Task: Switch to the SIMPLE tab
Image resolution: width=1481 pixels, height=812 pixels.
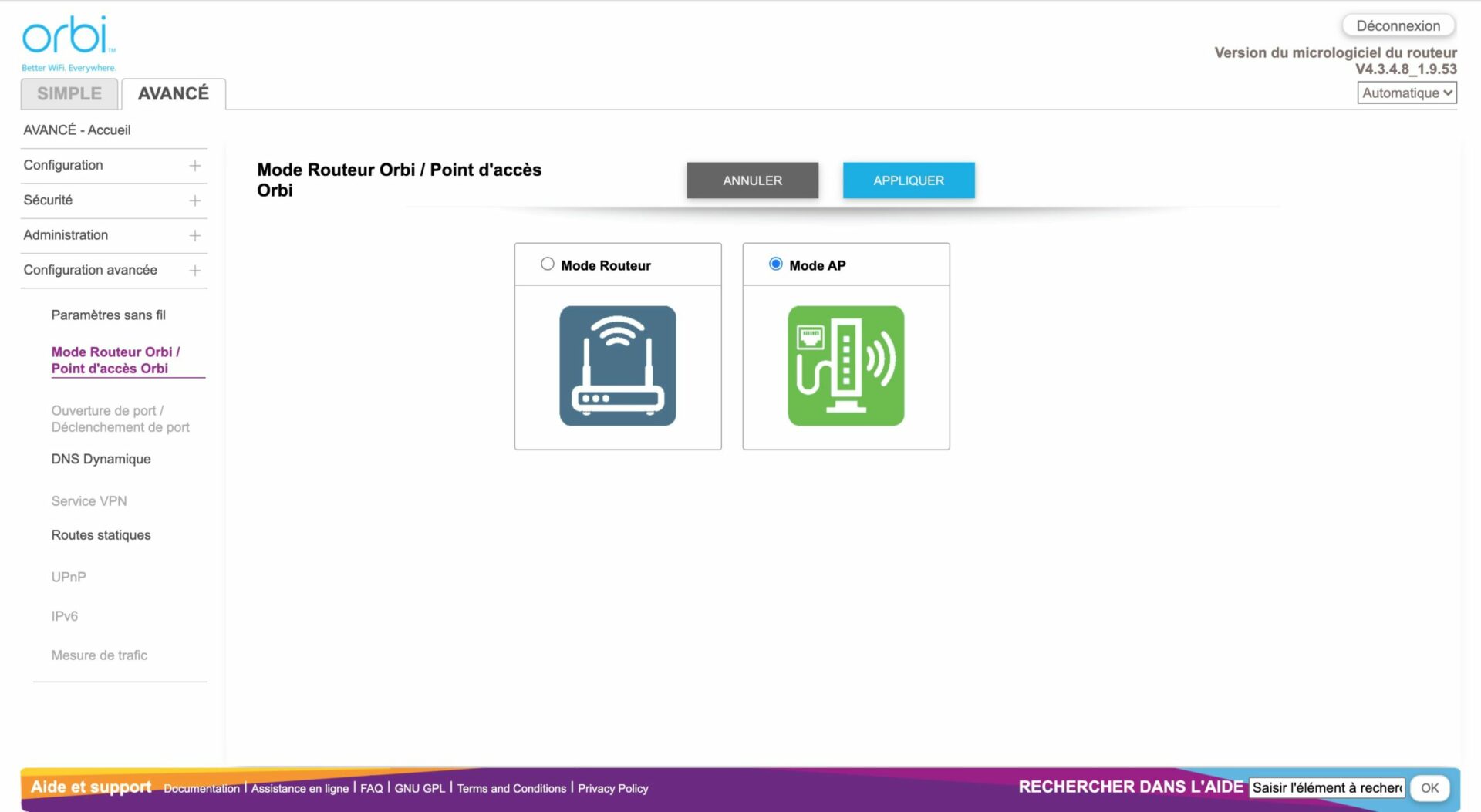Action: (69, 93)
